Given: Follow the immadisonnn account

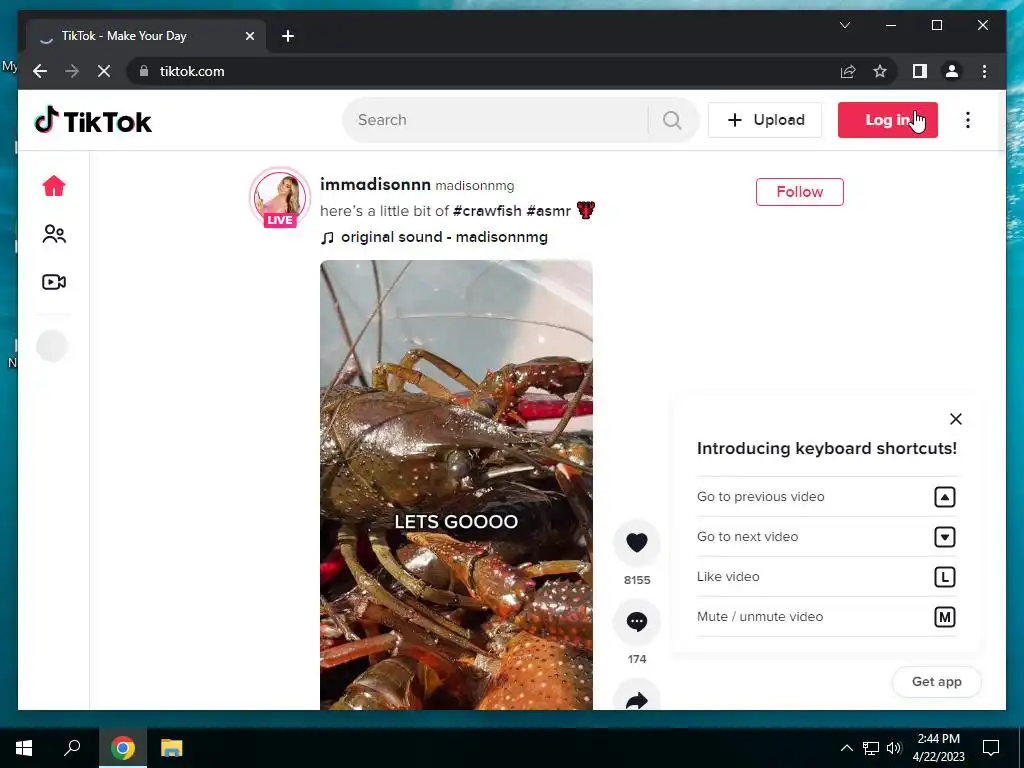Looking at the screenshot, I should click(799, 192).
